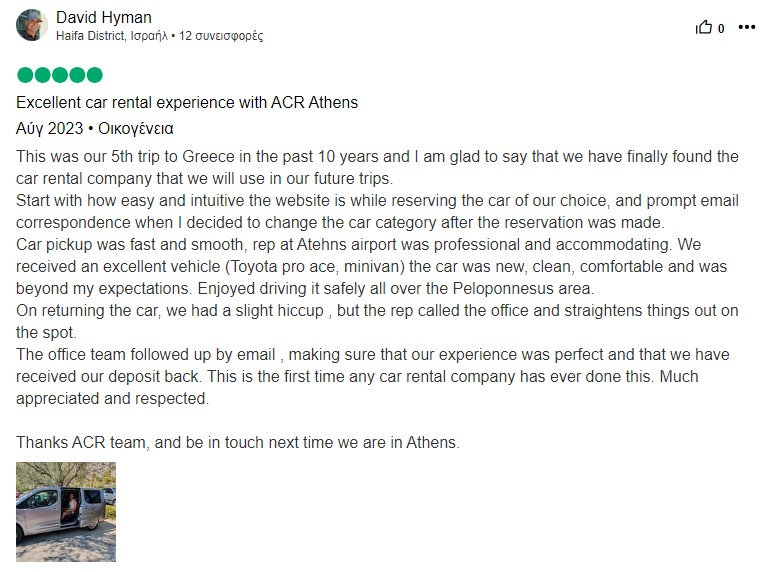Click the Αύγ 2023 review date
Screen dimensions: 772x572
[x=49, y=128]
